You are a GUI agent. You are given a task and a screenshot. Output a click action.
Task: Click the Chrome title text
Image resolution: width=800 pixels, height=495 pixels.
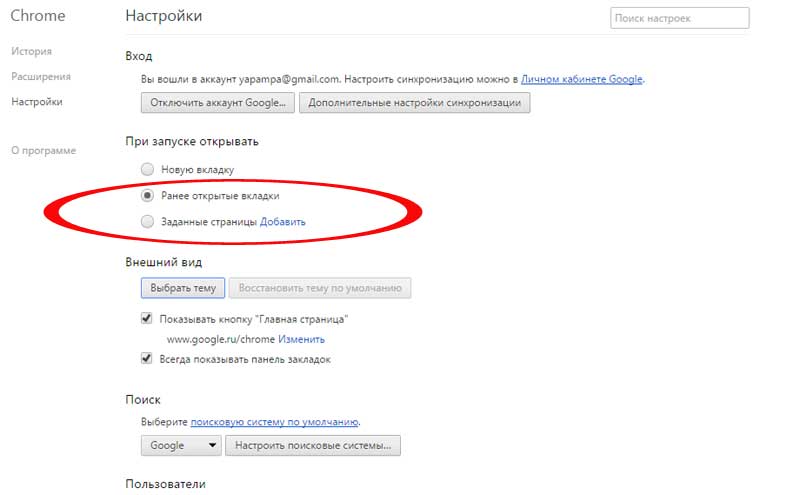tap(38, 16)
